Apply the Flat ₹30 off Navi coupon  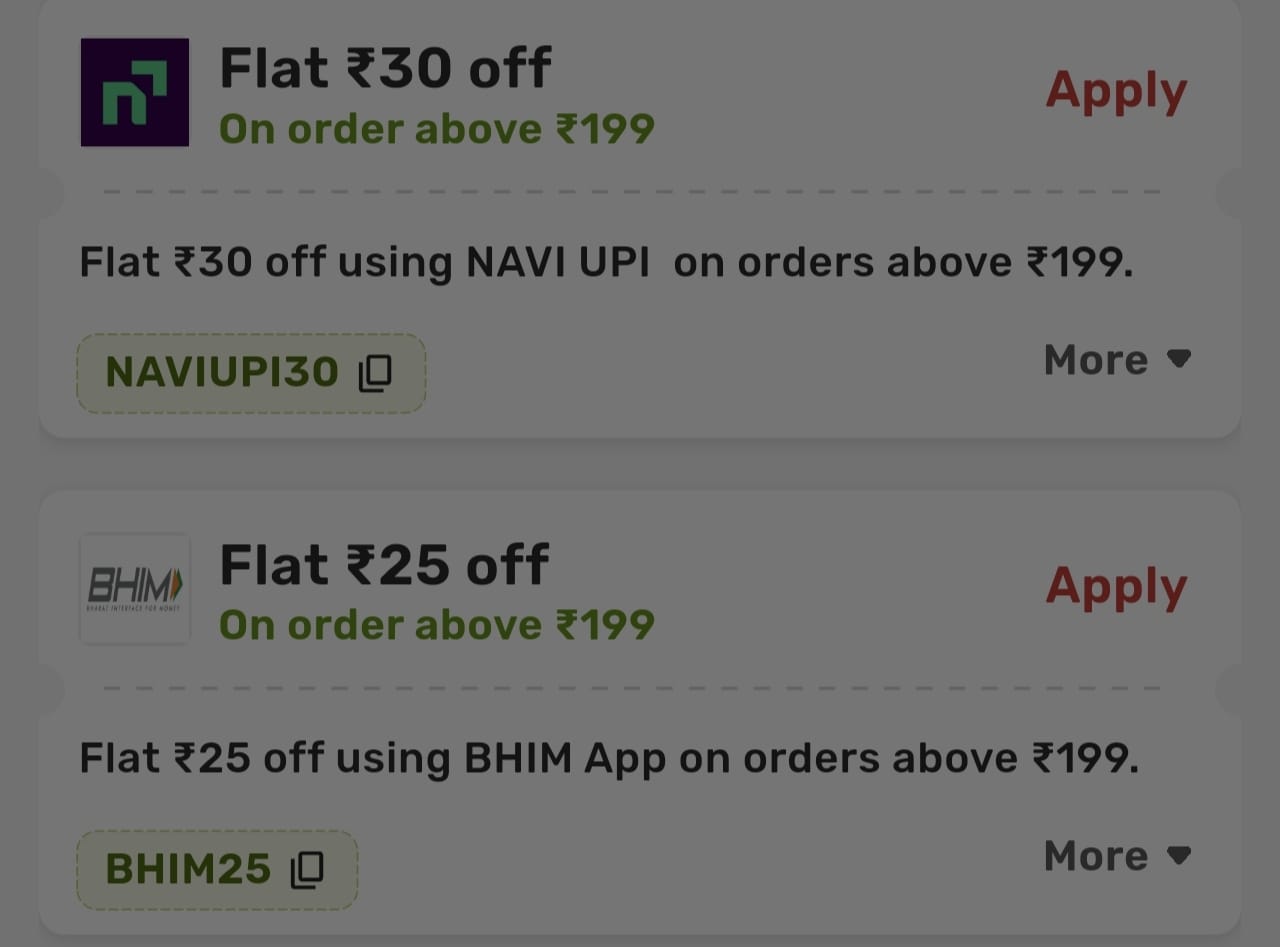coord(1116,91)
